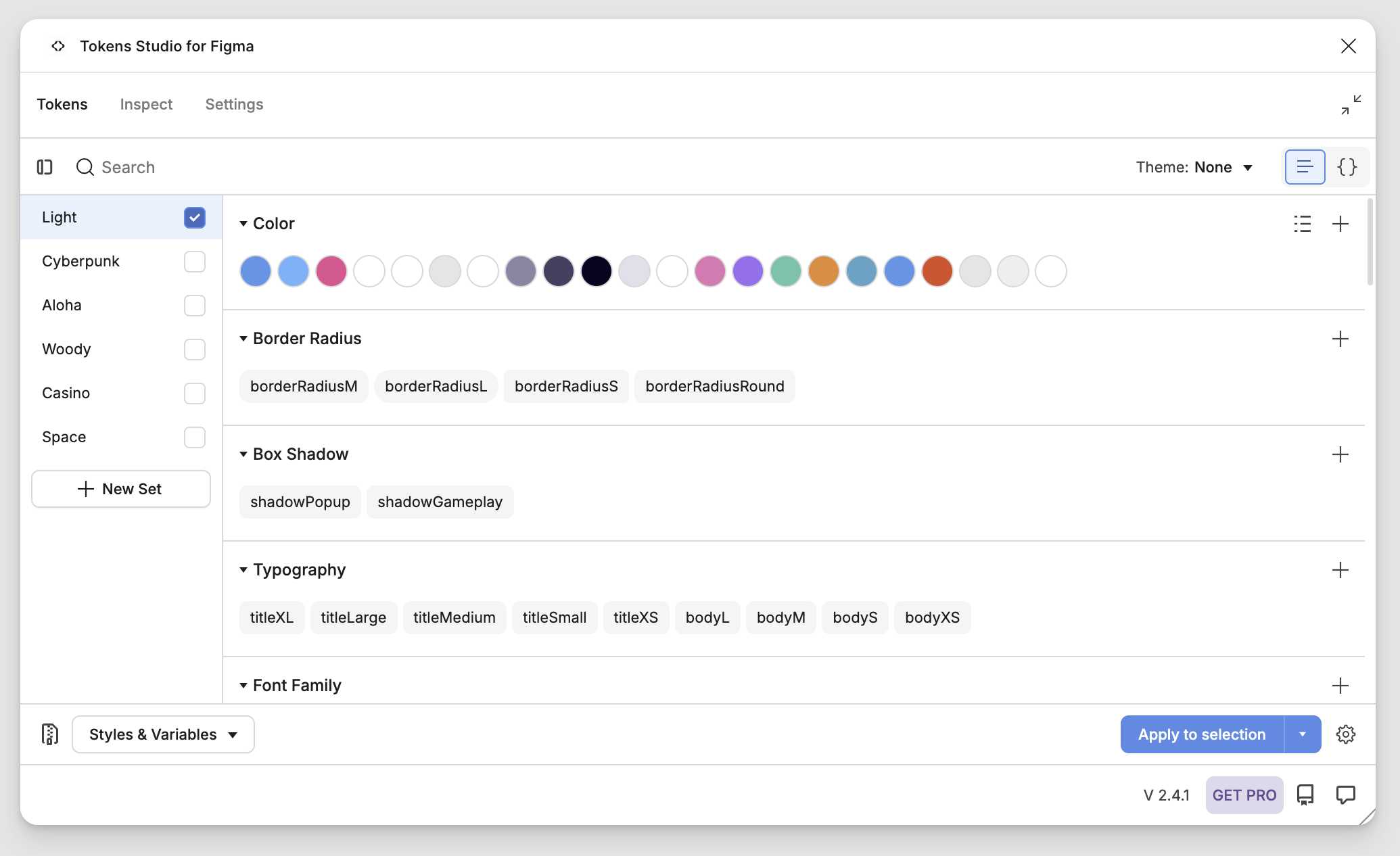Collapse the Font Family section
This screenshot has width=1400, height=856.
[x=243, y=686]
